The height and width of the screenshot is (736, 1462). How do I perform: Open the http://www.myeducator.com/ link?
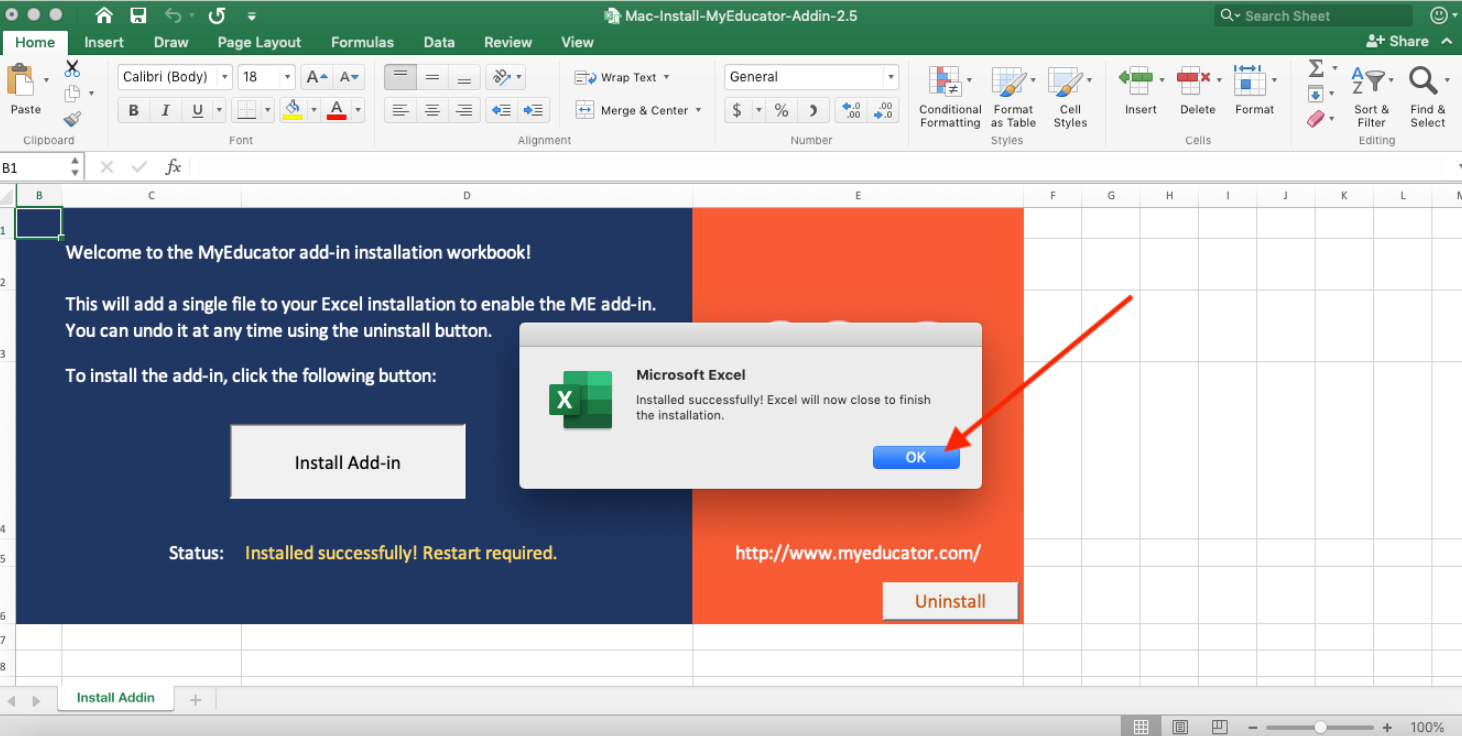click(858, 552)
